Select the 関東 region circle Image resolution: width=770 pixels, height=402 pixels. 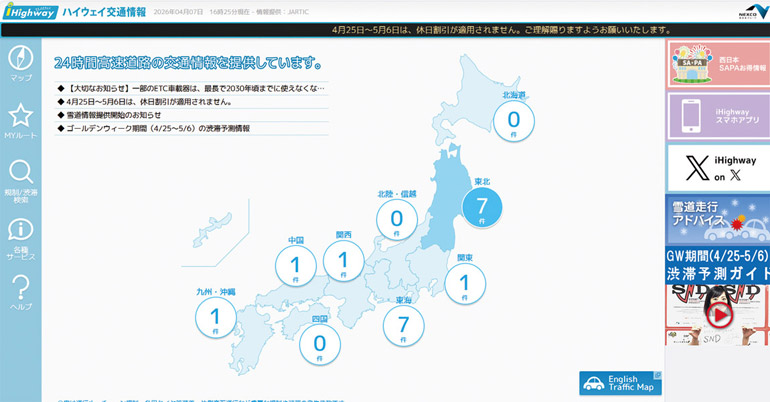click(x=464, y=284)
